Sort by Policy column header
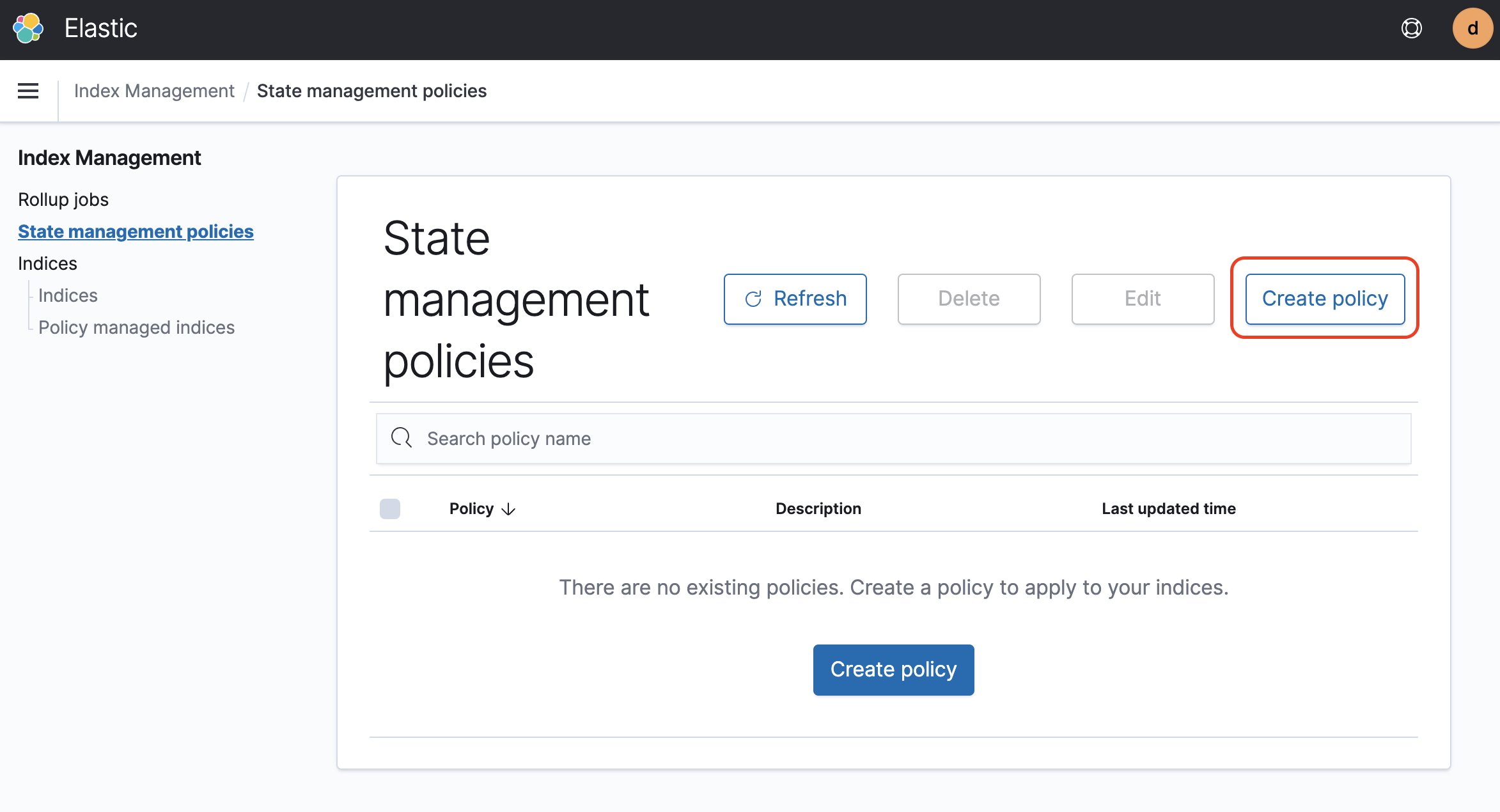 tap(471, 509)
